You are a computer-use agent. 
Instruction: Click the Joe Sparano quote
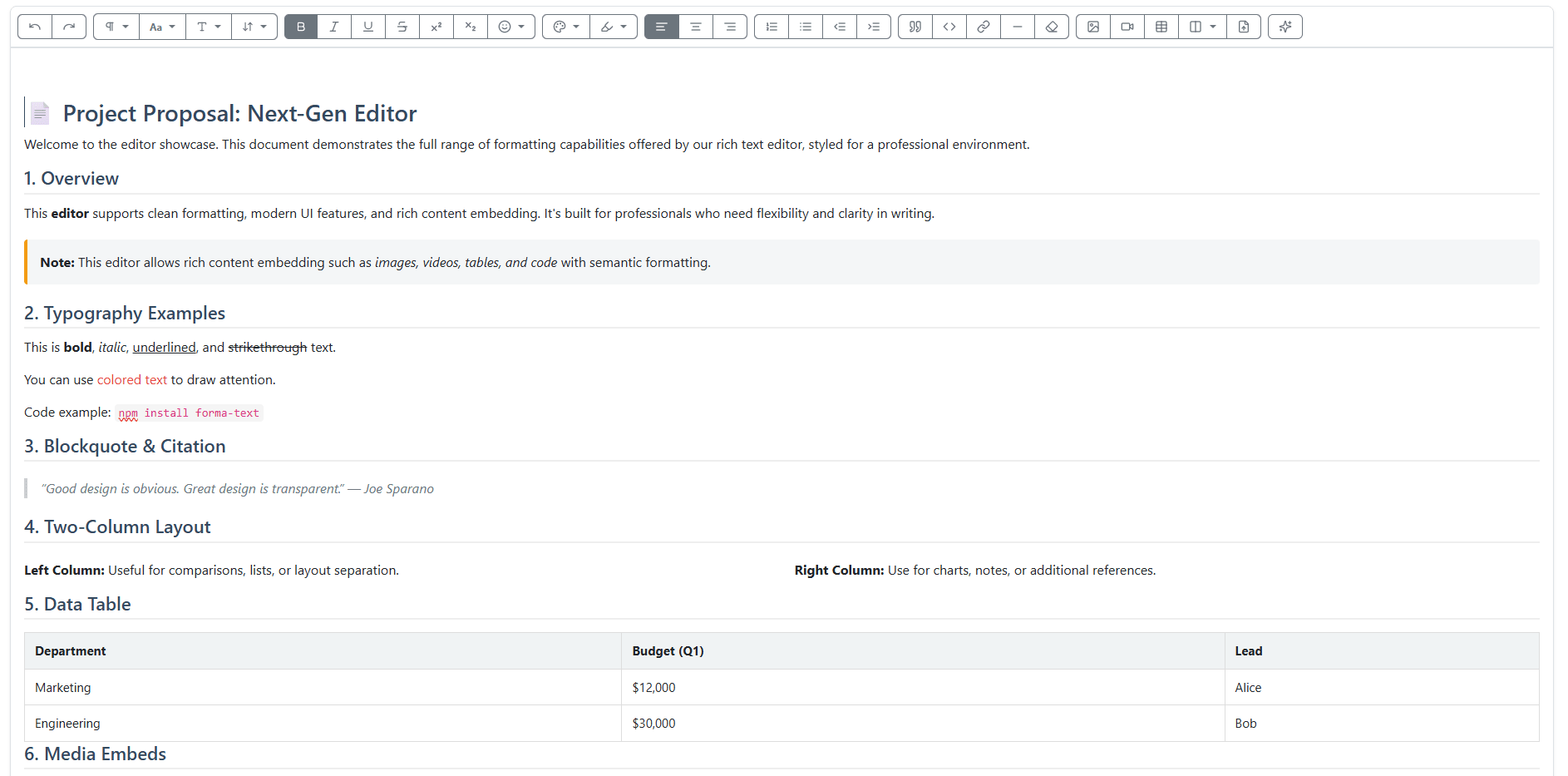(238, 488)
